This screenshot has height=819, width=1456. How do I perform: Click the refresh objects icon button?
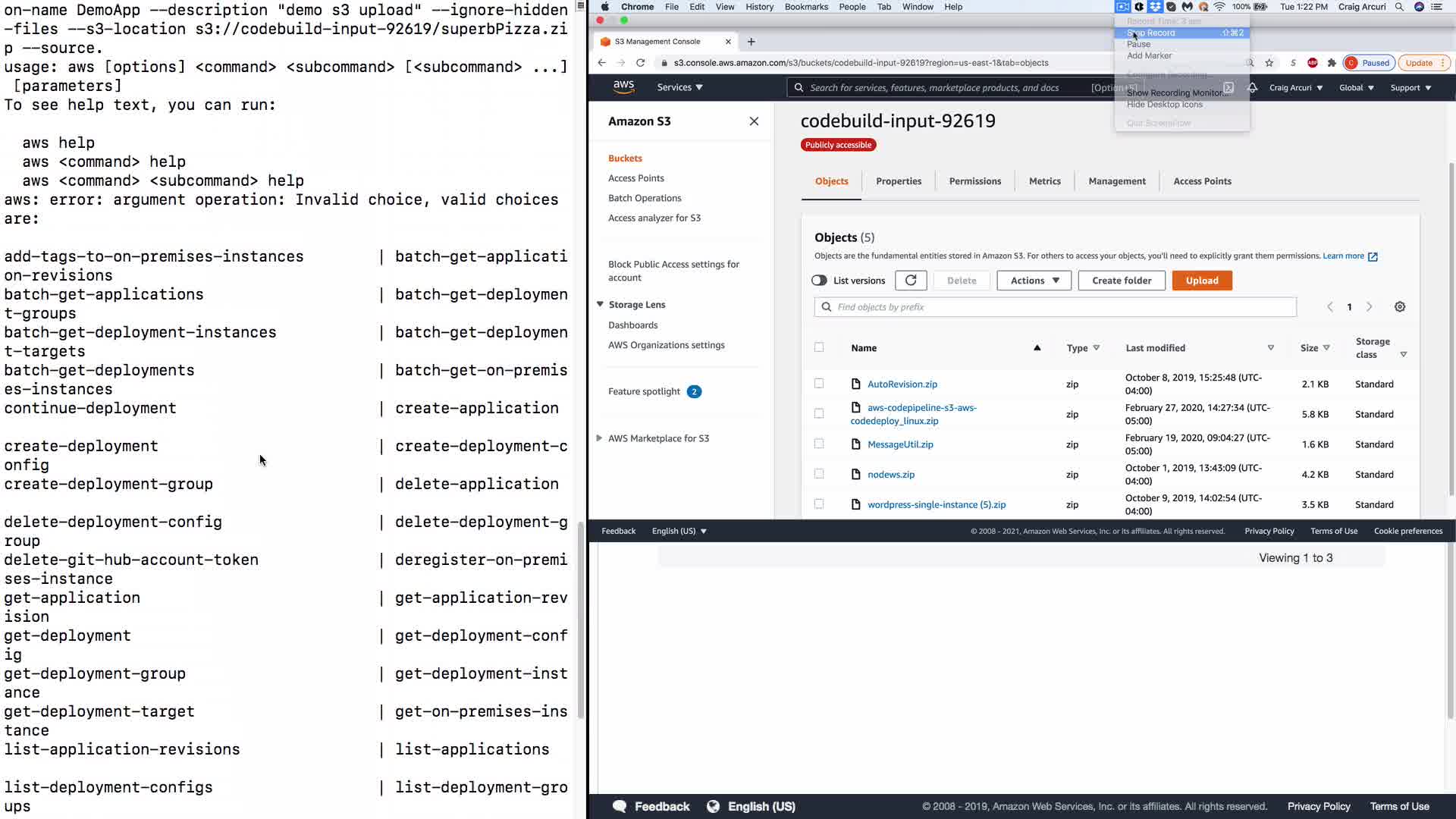(x=911, y=281)
